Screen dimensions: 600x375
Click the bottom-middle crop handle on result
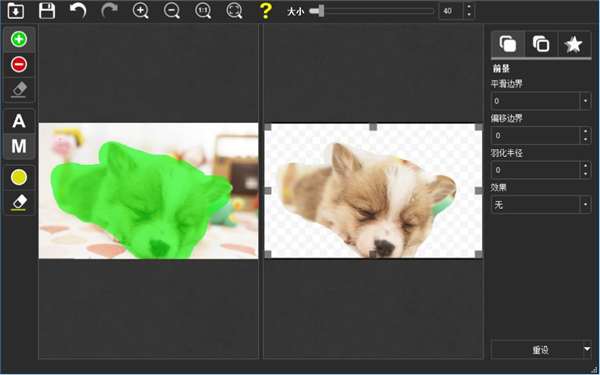373,254
